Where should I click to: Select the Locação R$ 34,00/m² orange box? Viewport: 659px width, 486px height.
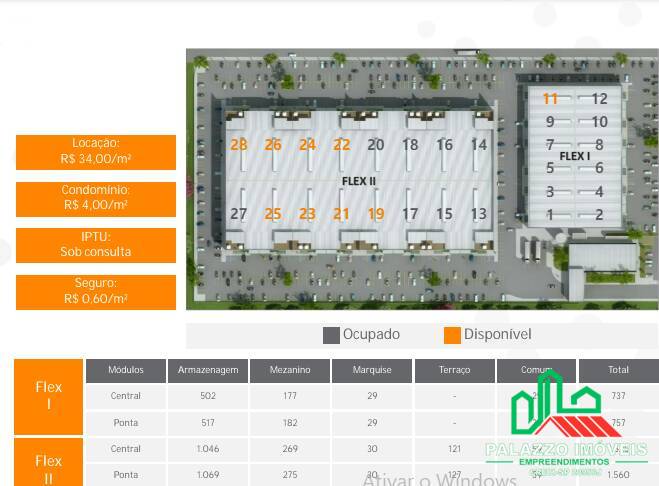(x=96, y=152)
